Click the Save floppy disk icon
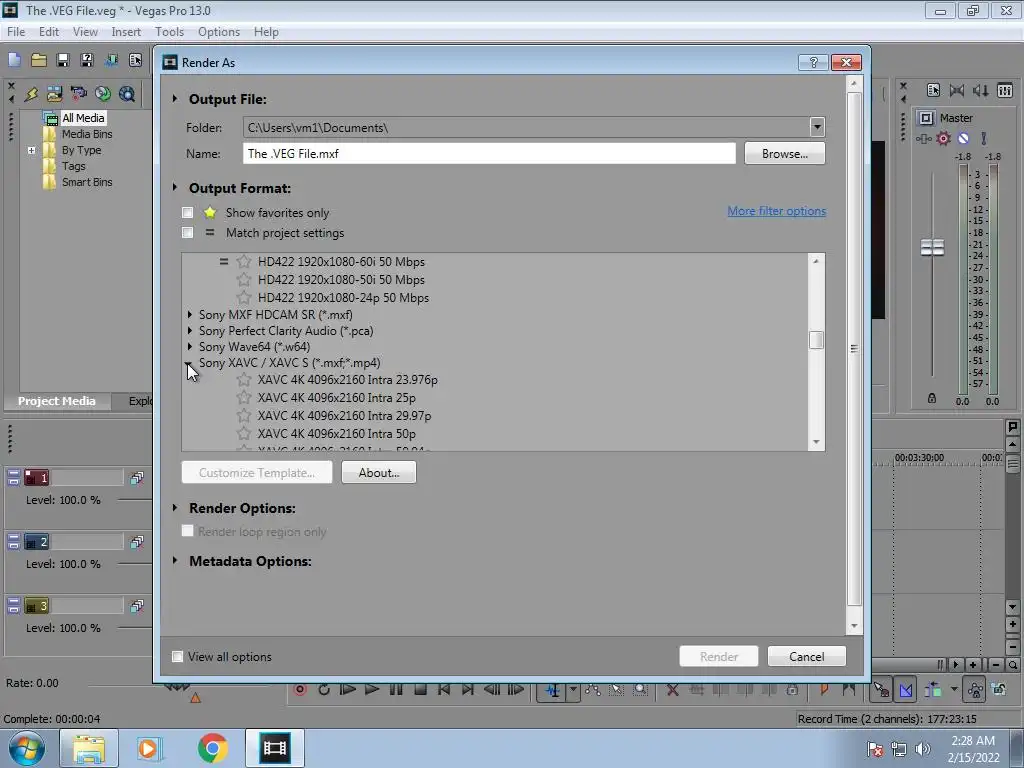This screenshot has width=1024, height=768. click(x=63, y=61)
